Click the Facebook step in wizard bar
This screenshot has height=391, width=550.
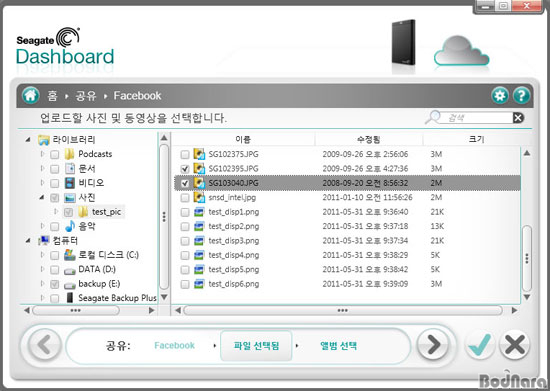click(174, 345)
